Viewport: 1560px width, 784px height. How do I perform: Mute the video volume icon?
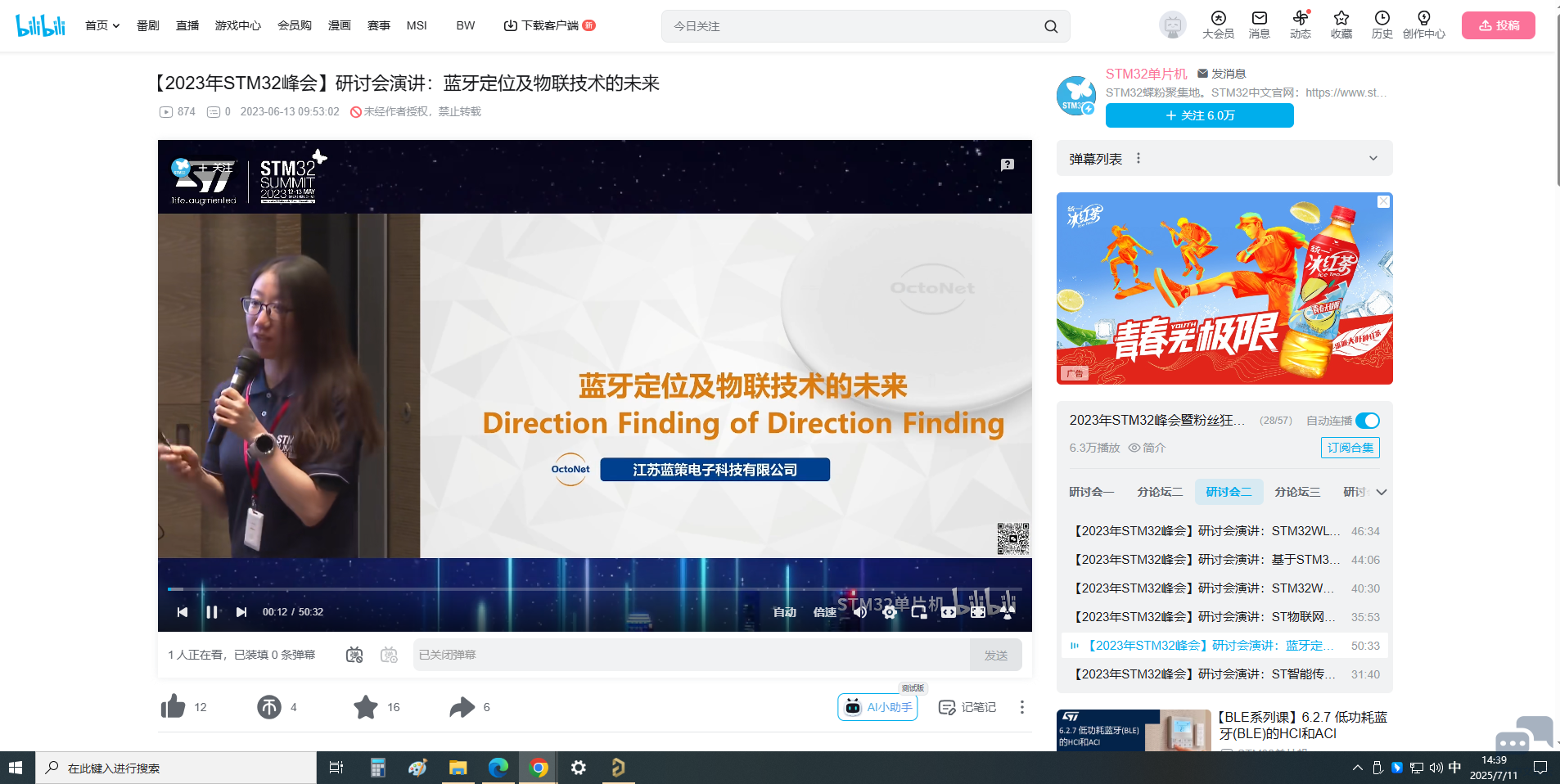[x=860, y=612]
